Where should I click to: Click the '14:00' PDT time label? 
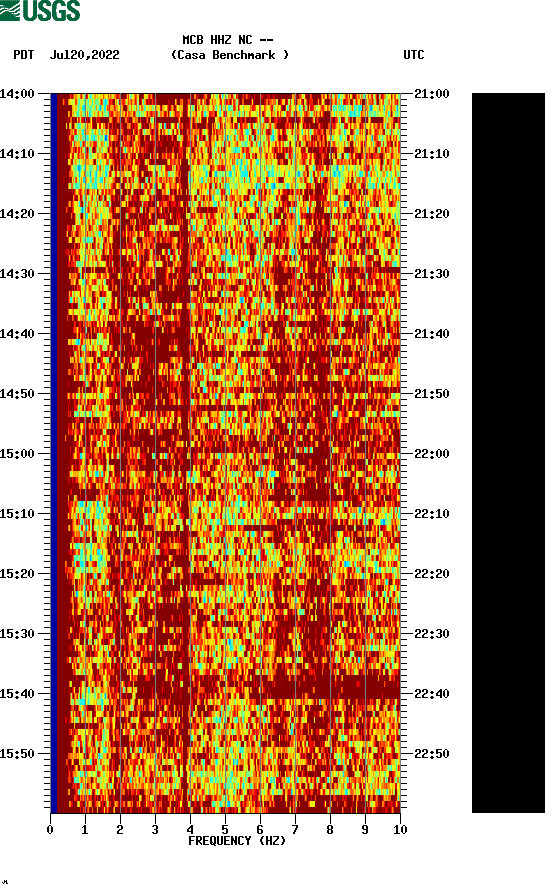(x=18, y=94)
